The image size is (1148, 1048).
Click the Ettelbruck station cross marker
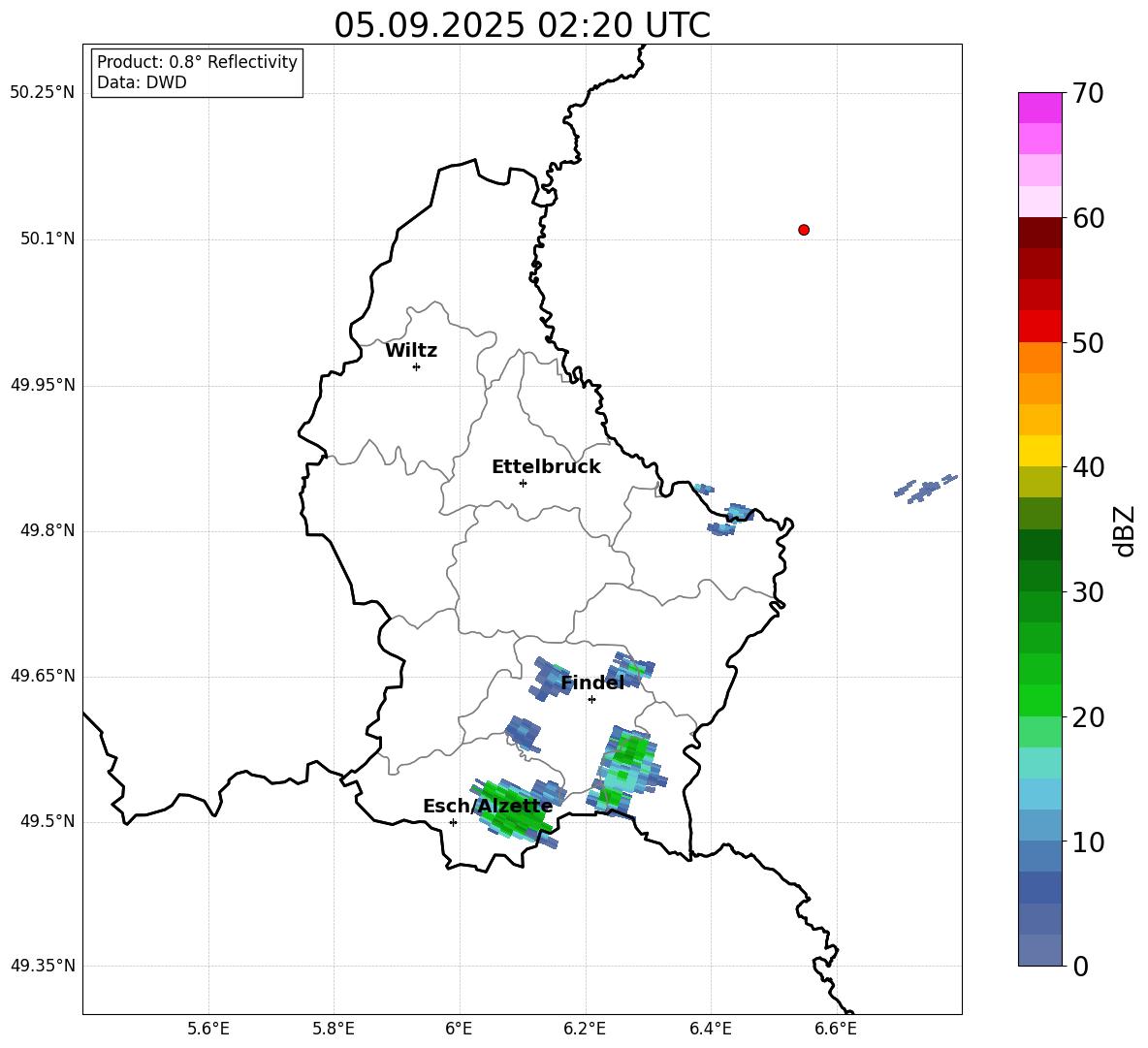pyautogui.click(x=523, y=483)
